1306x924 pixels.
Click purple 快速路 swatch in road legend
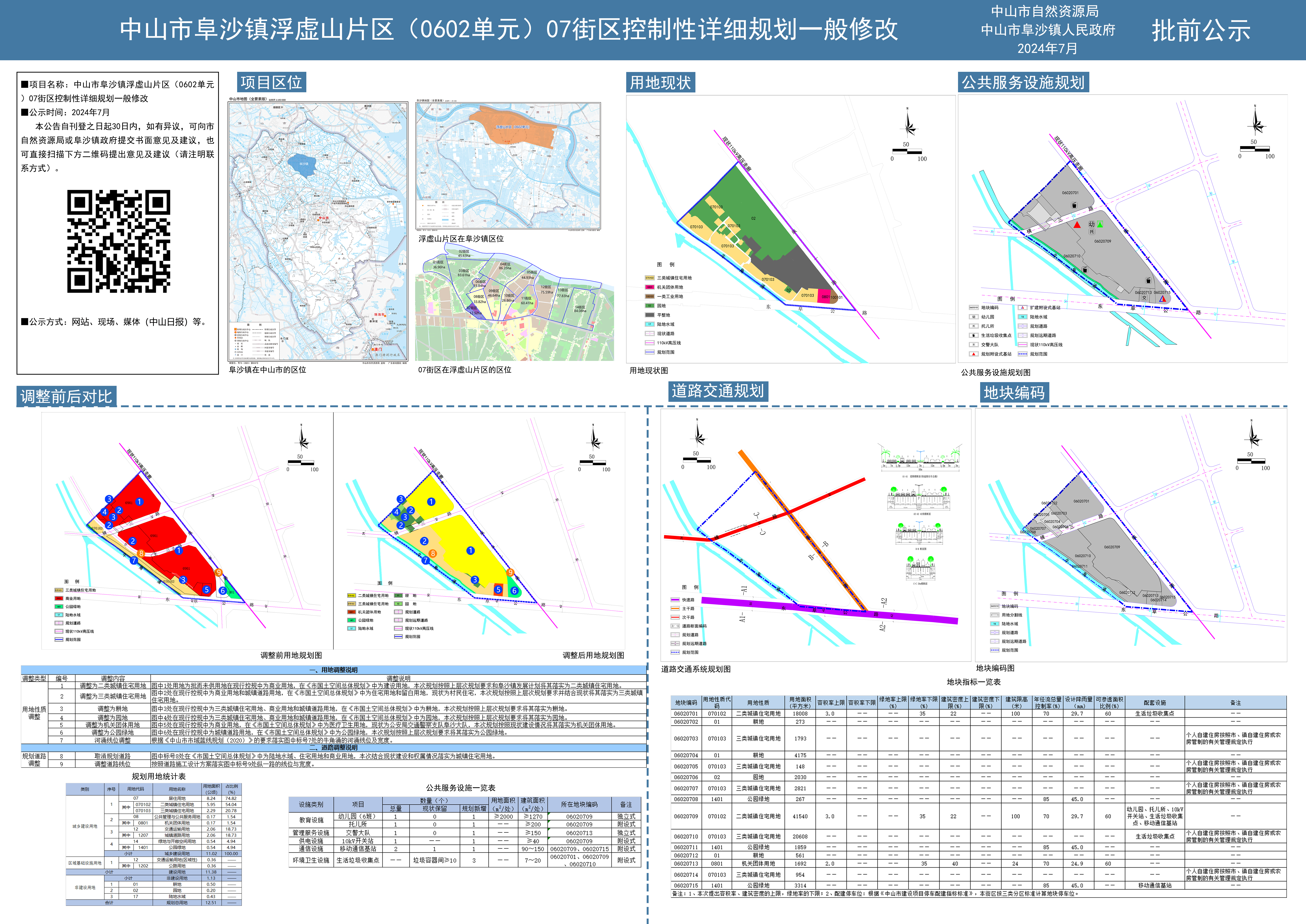click(x=675, y=600)
